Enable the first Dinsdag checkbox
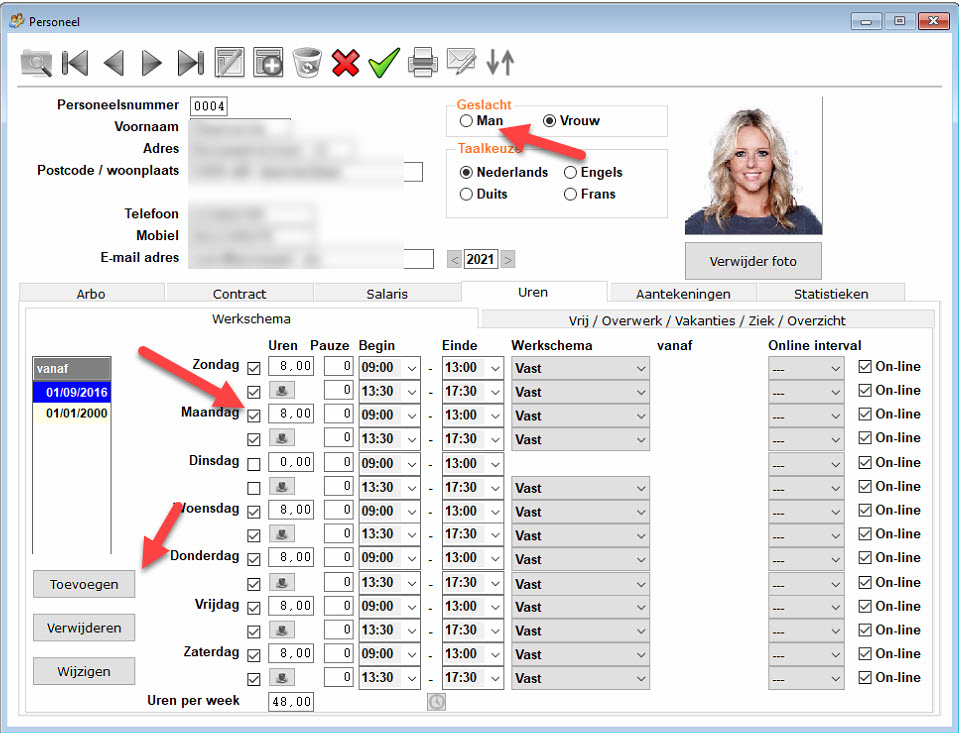The height and width of the screenshot is (733, 959). pyautogui.click(x=254, y=464)
